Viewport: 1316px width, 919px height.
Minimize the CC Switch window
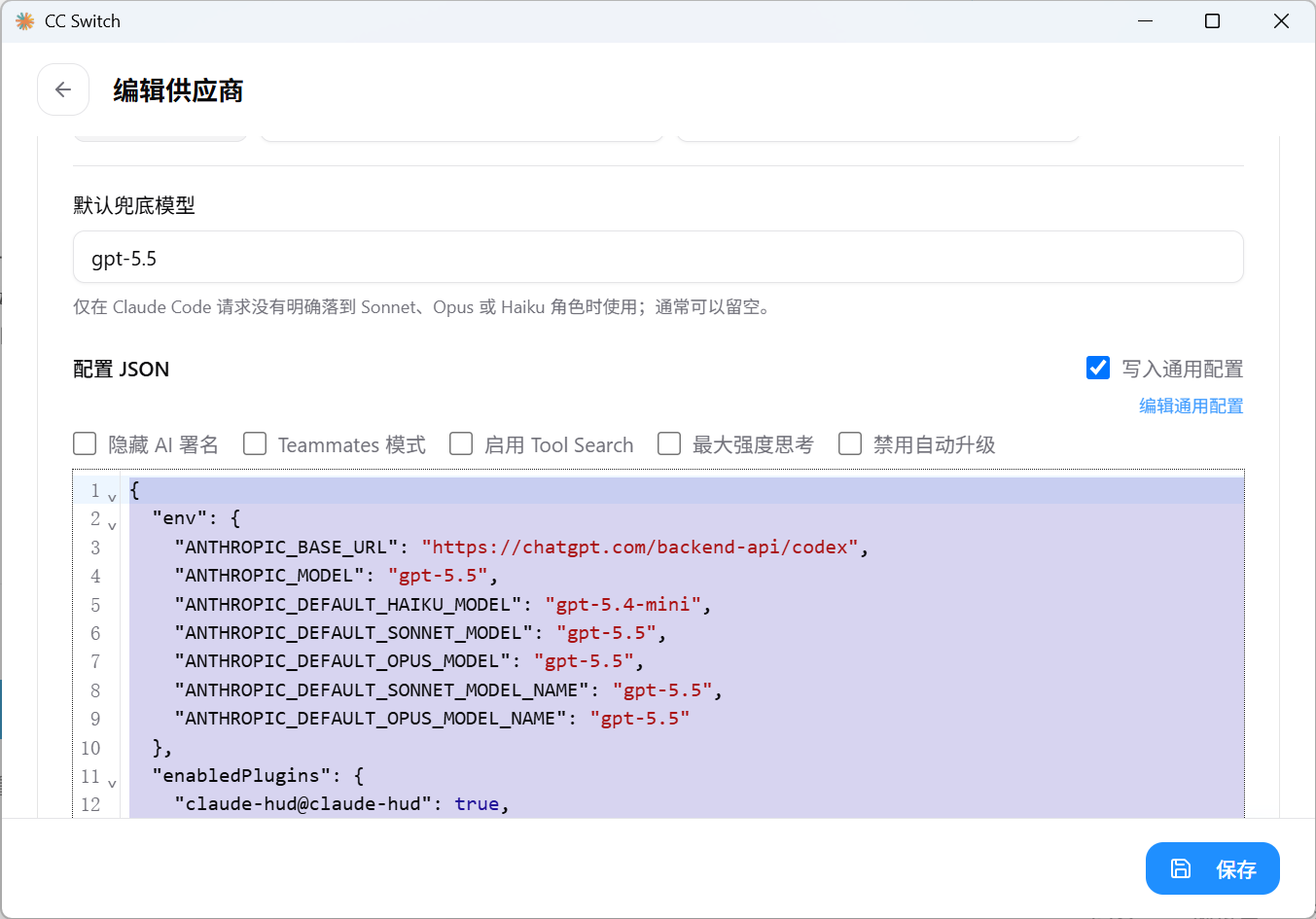click(1145, 21)
